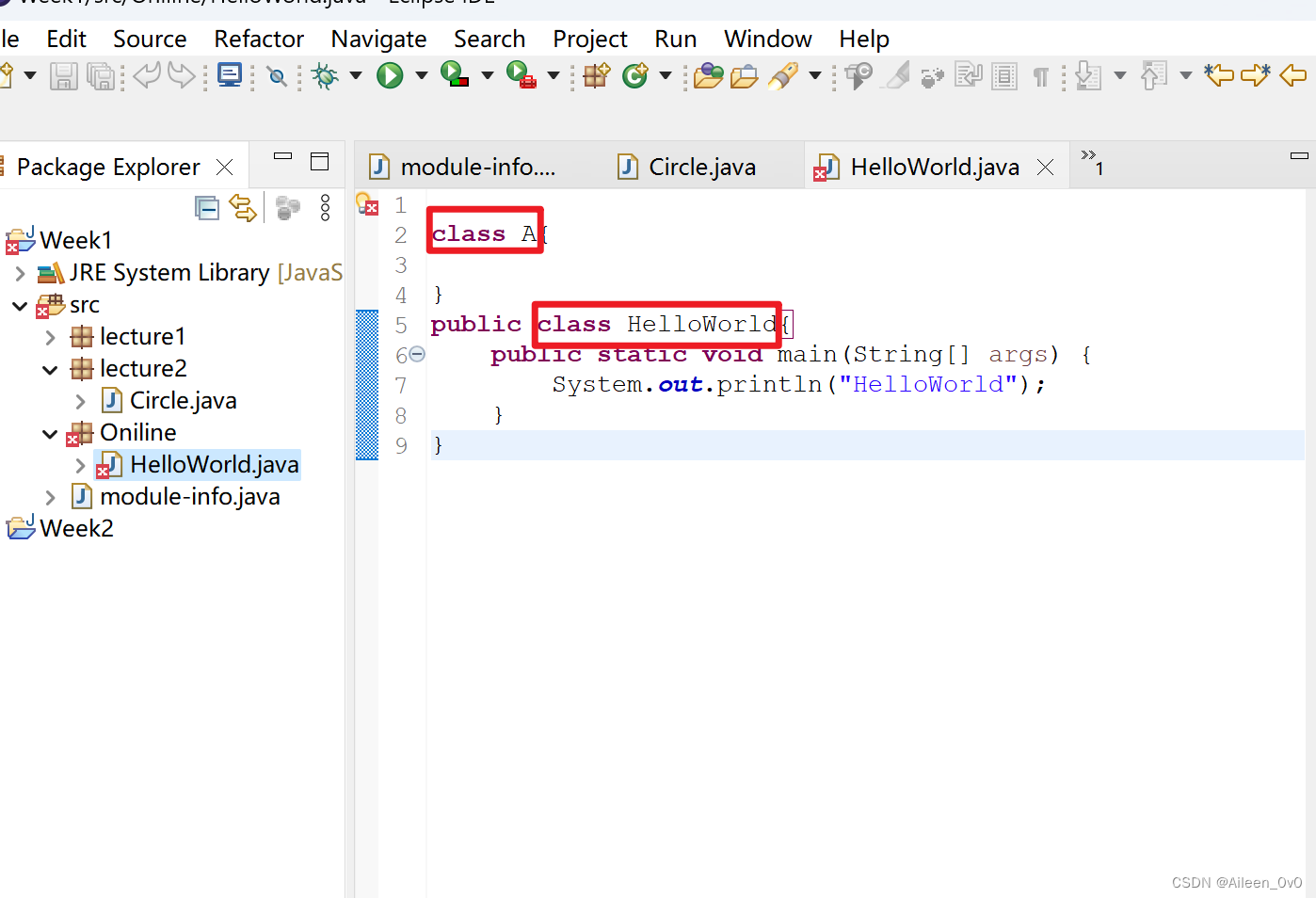Collapse the lecture2 package

coord(51,370)
